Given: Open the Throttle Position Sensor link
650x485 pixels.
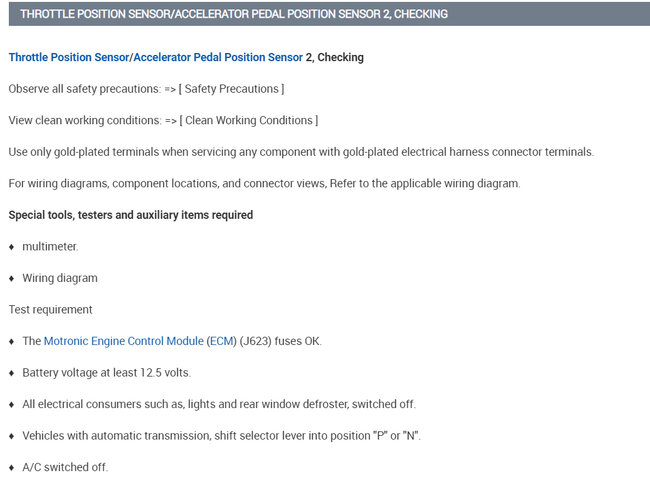Looking at the screenshot, I should click(x=68, y=57).
